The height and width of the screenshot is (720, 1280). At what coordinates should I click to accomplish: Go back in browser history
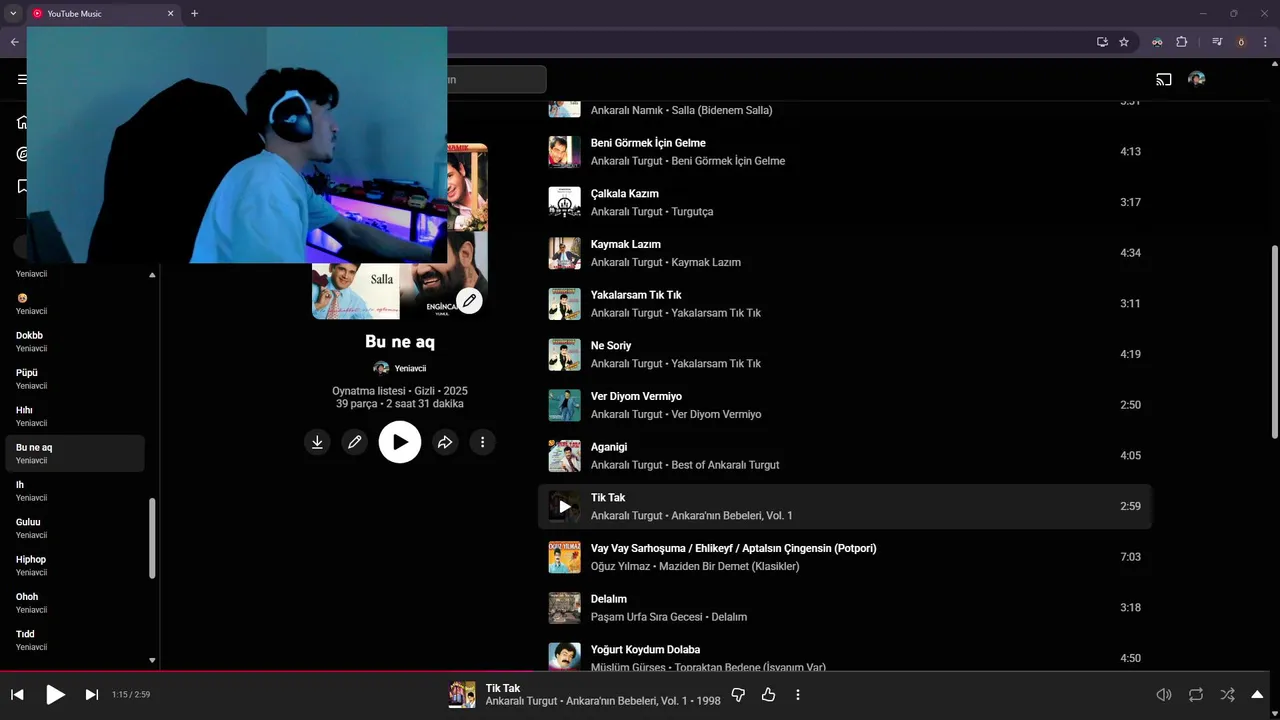pyautogui.click(x=14, y=42)
